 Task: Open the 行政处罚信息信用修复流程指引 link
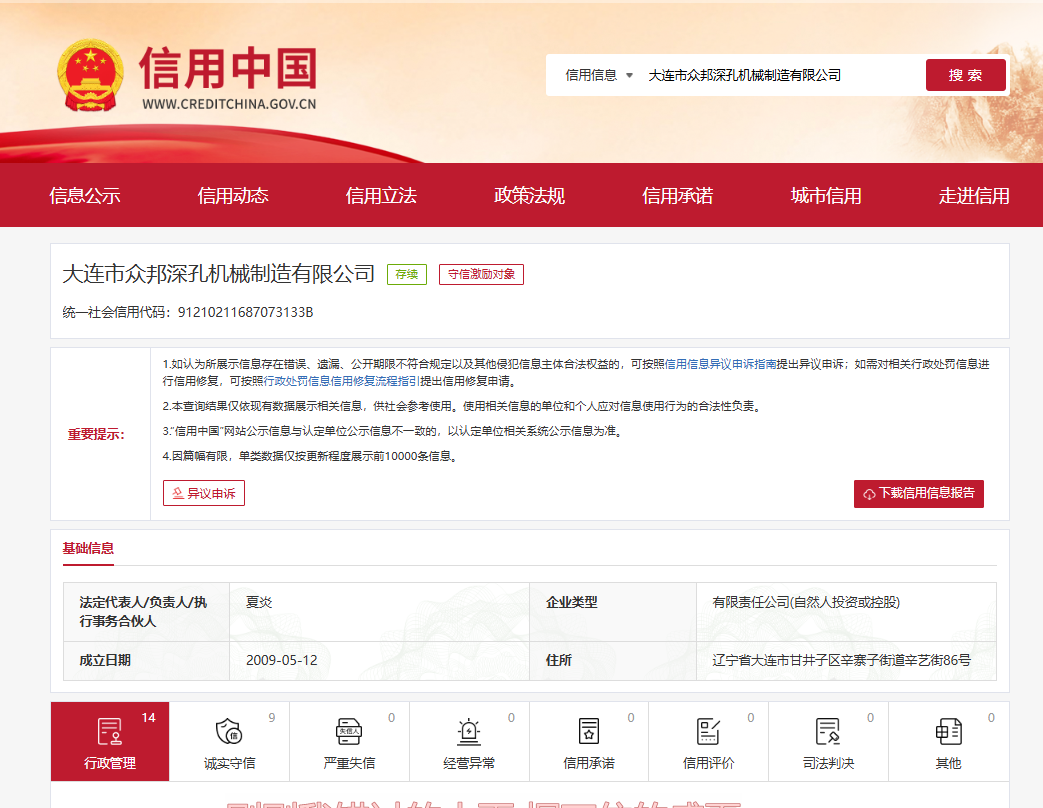(x=341, y=381)
